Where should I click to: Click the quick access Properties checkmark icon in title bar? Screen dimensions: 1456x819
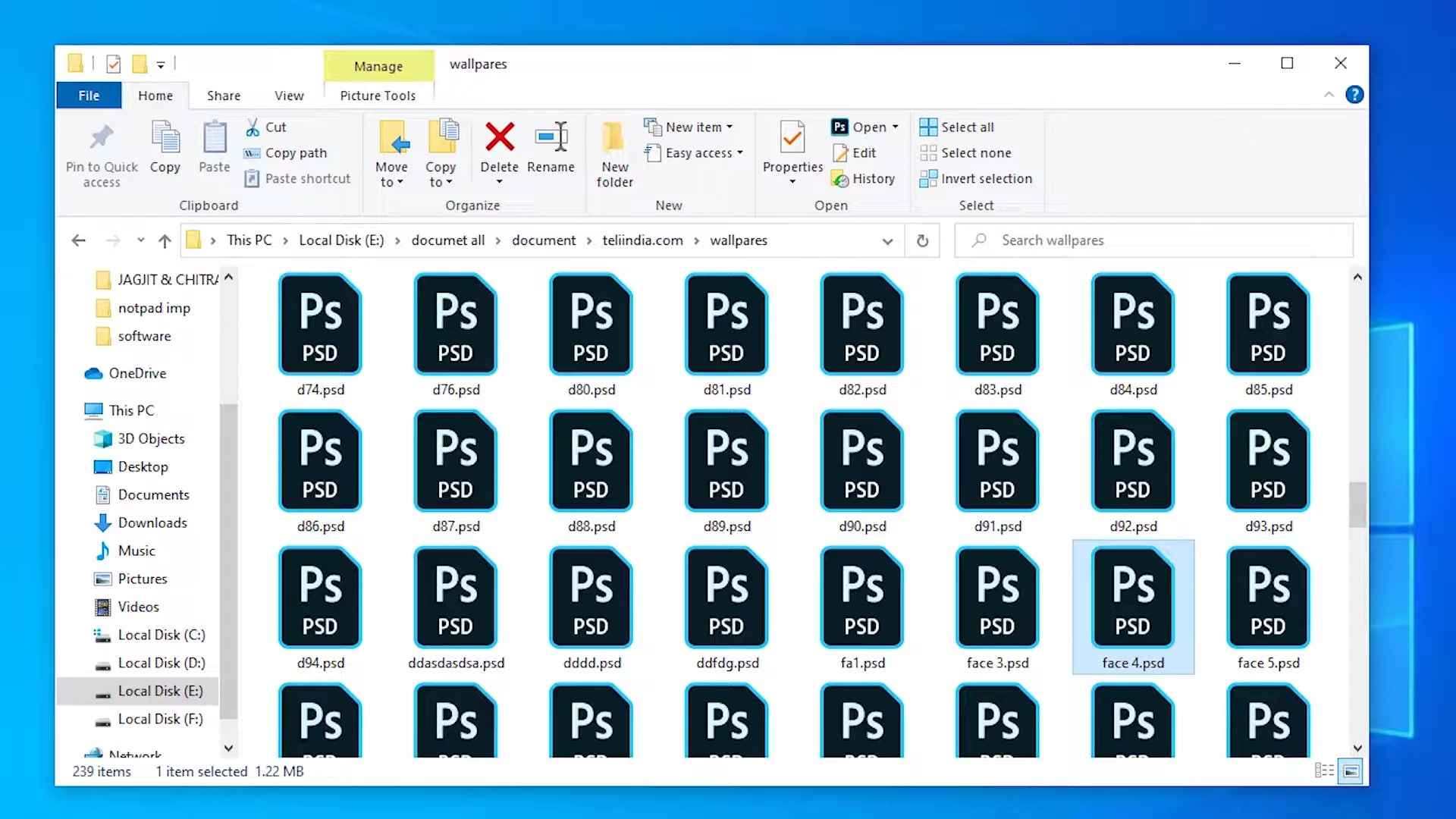click(x=113, y=64)
